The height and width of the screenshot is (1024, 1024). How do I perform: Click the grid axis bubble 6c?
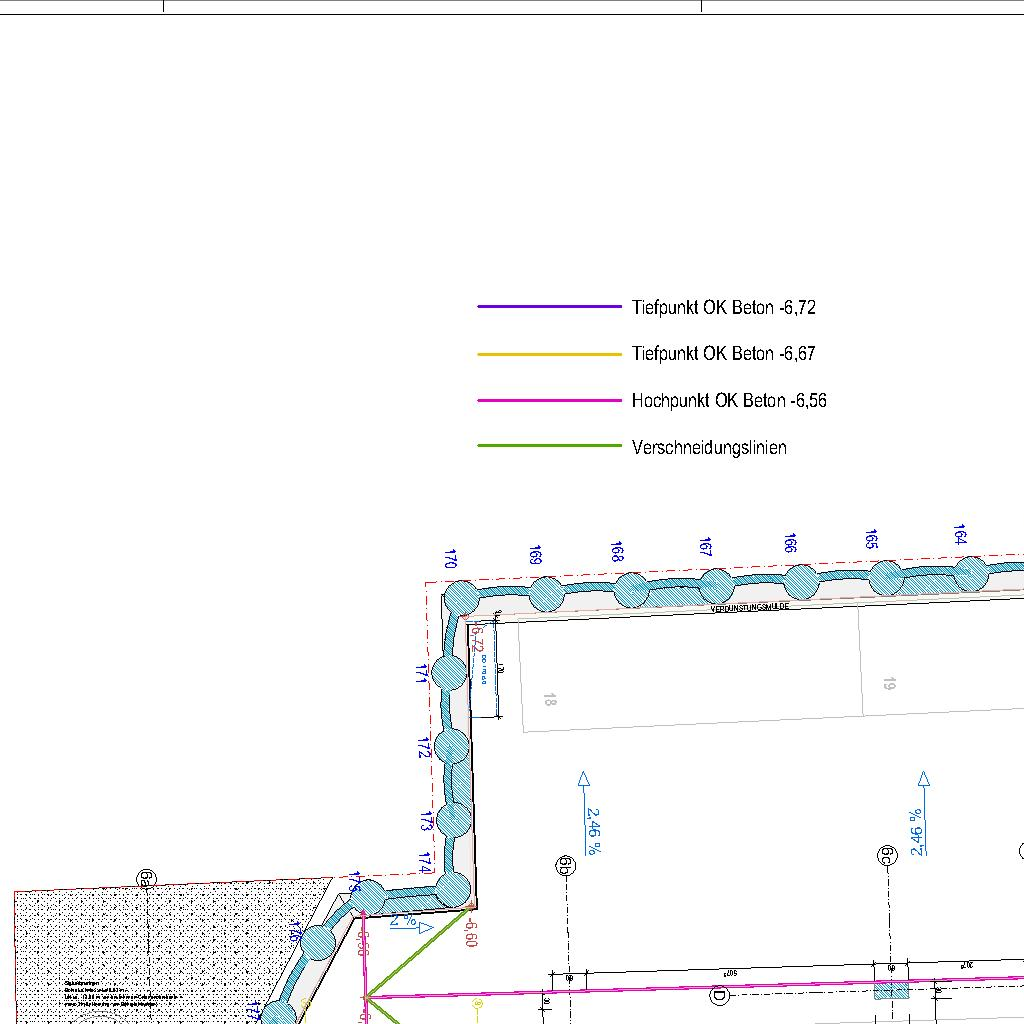(x=886, y=855)
